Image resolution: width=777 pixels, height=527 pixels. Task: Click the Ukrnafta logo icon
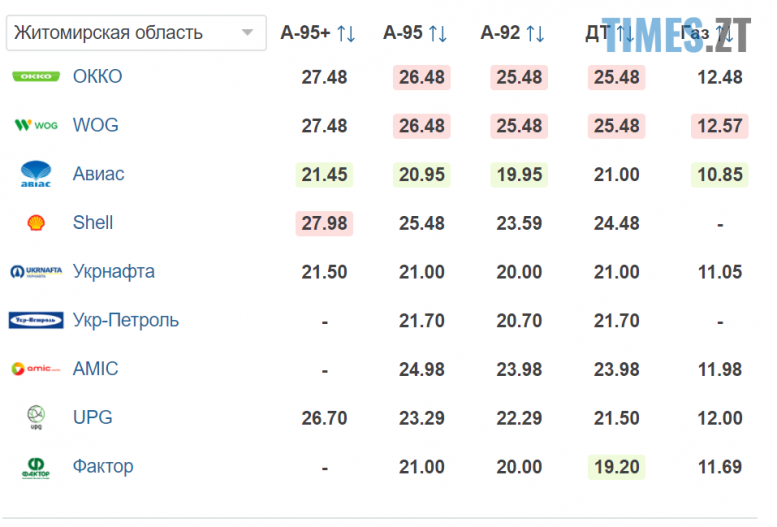[x=36, y=271]
